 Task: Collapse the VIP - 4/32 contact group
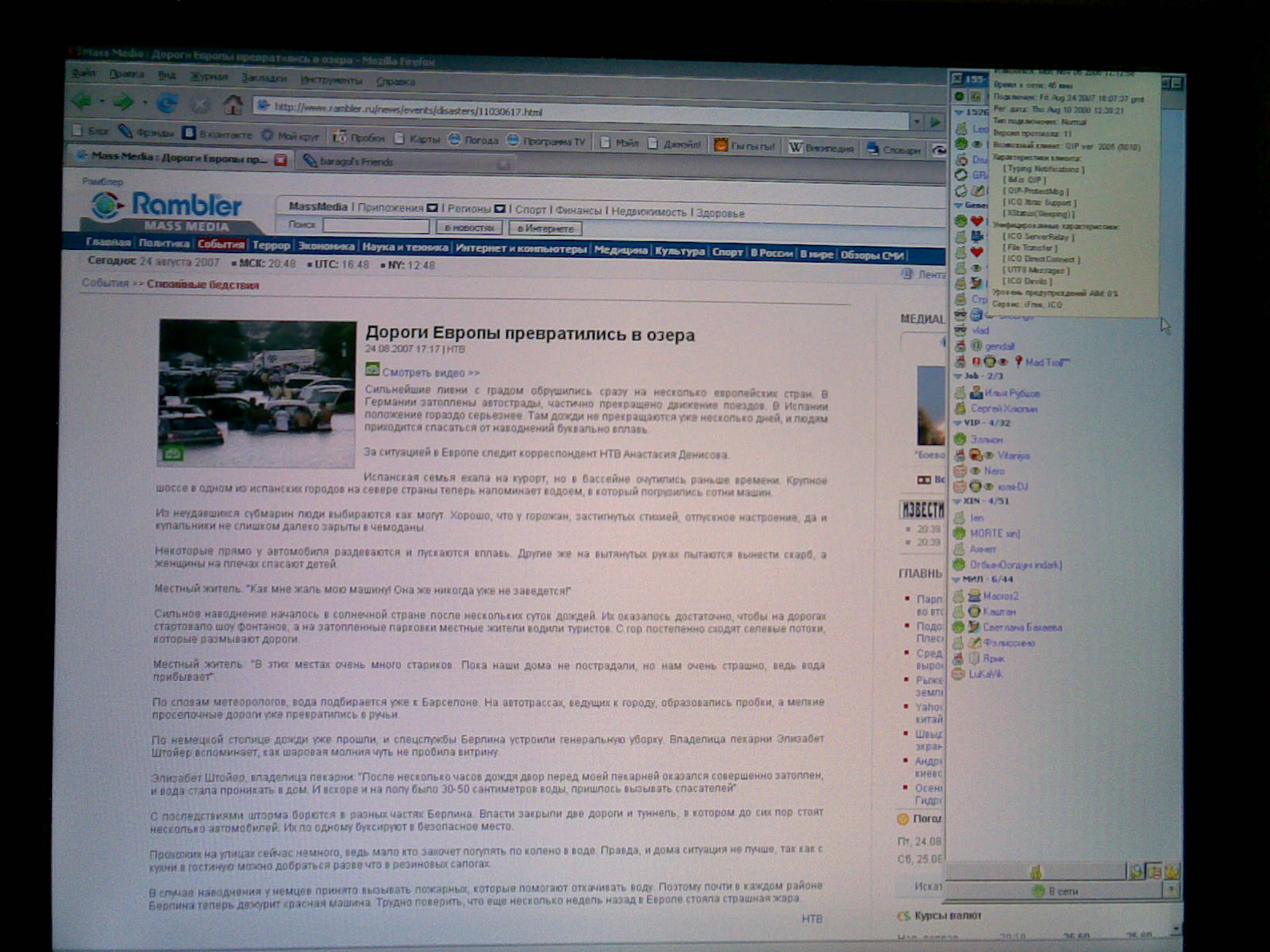pyautogui.click(x=957, y=424)
